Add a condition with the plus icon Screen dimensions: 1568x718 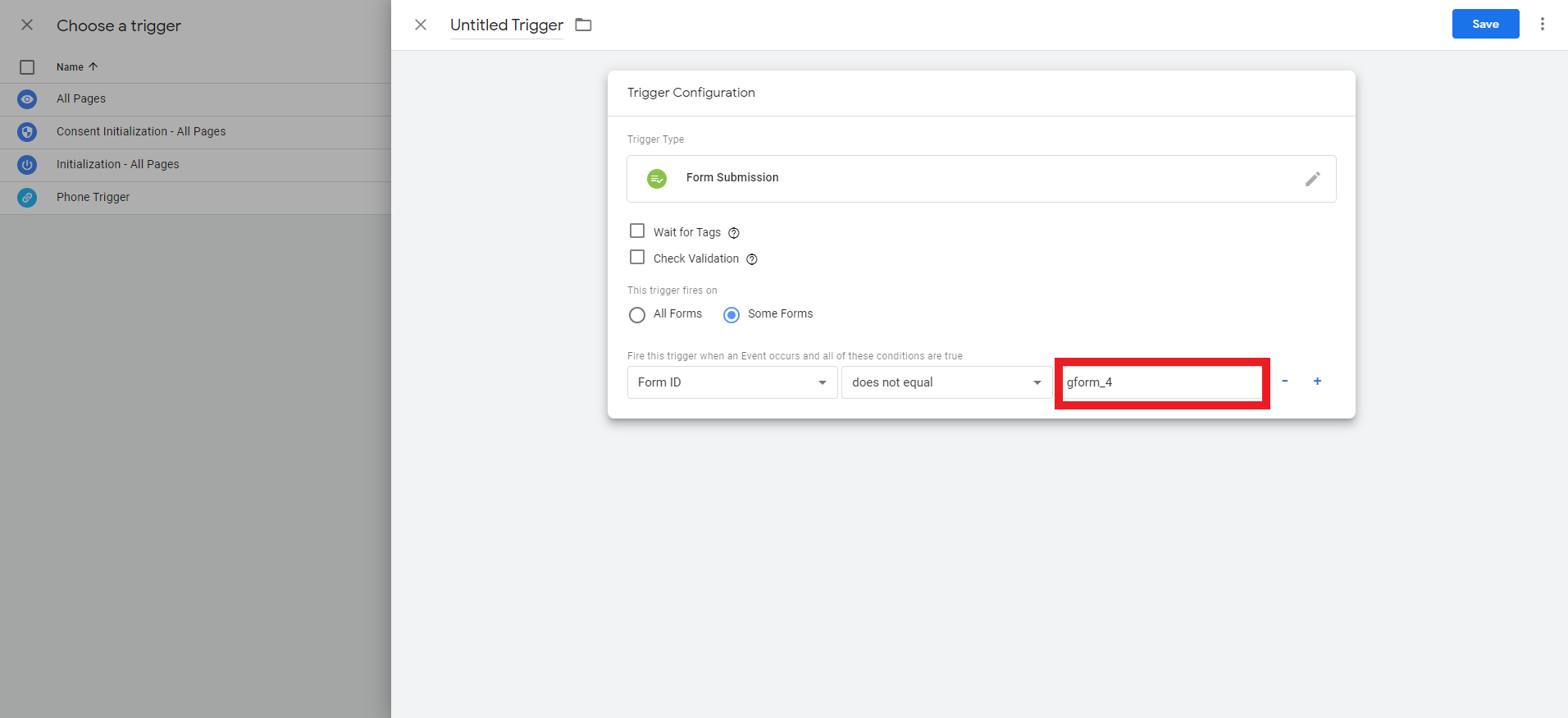tap(1317, 382)
